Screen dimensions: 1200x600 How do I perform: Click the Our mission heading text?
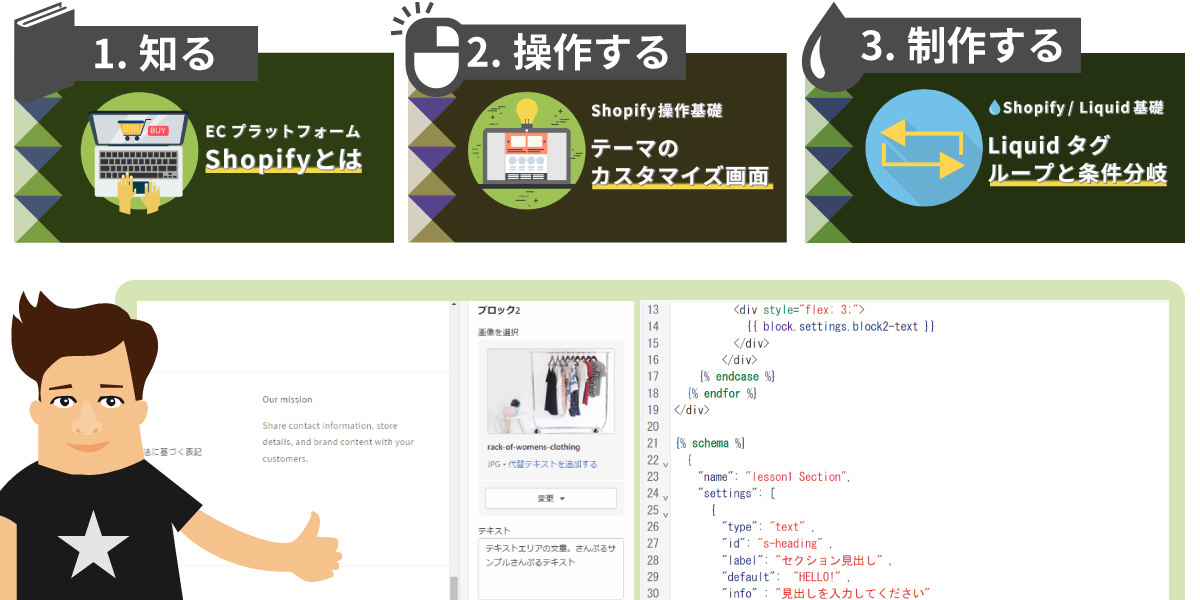point(287,399)
